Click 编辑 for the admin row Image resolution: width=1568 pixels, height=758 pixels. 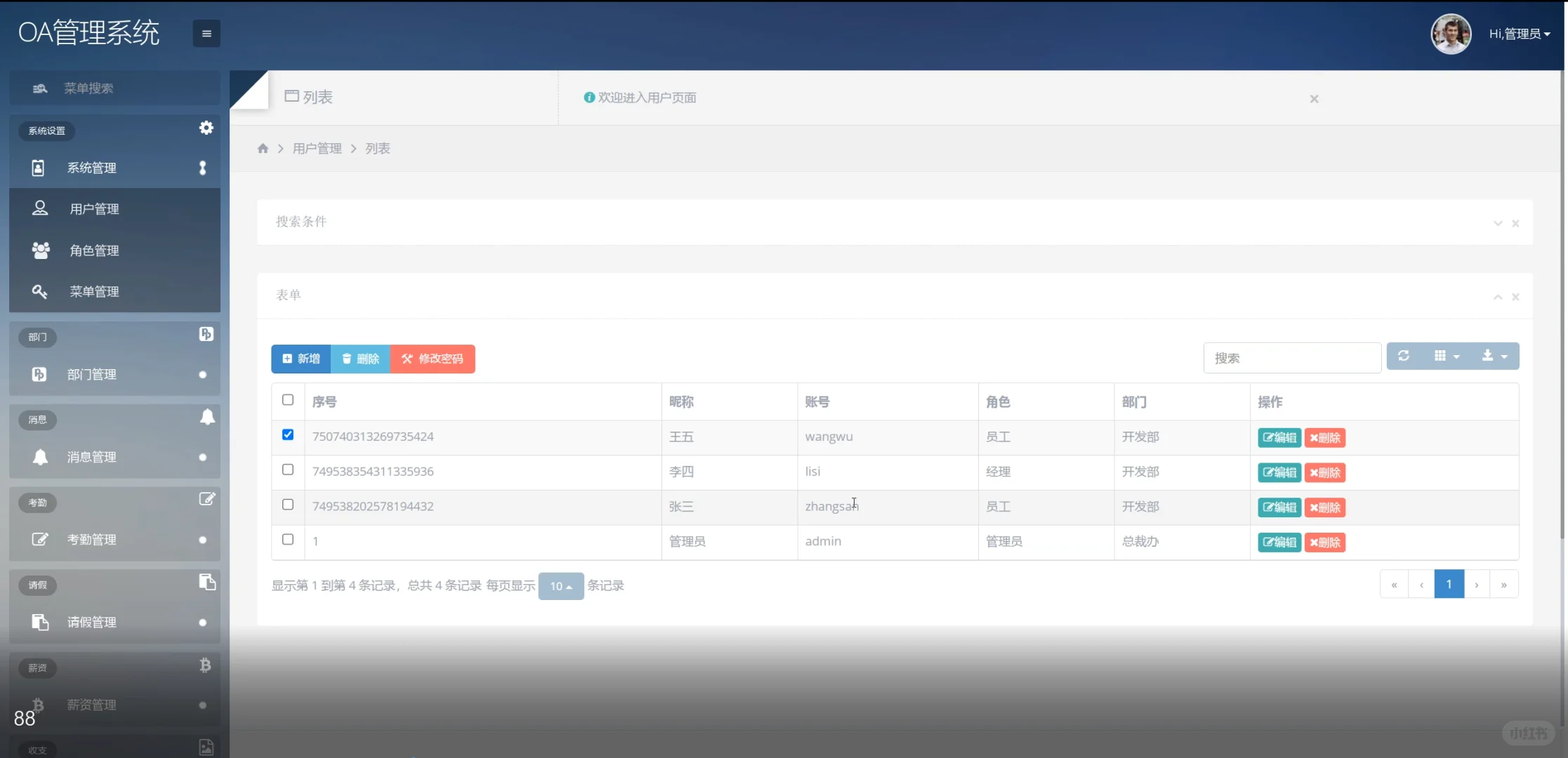(x=1279, y=542)
